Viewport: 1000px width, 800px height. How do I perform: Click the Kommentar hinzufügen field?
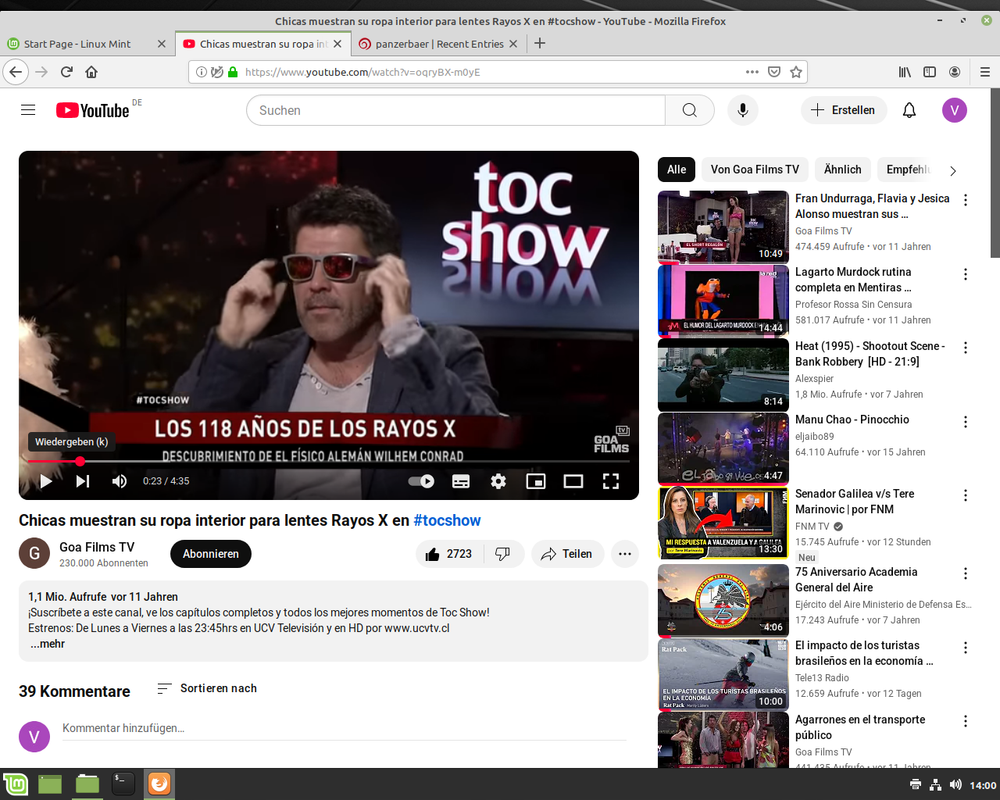click(344, 728)
